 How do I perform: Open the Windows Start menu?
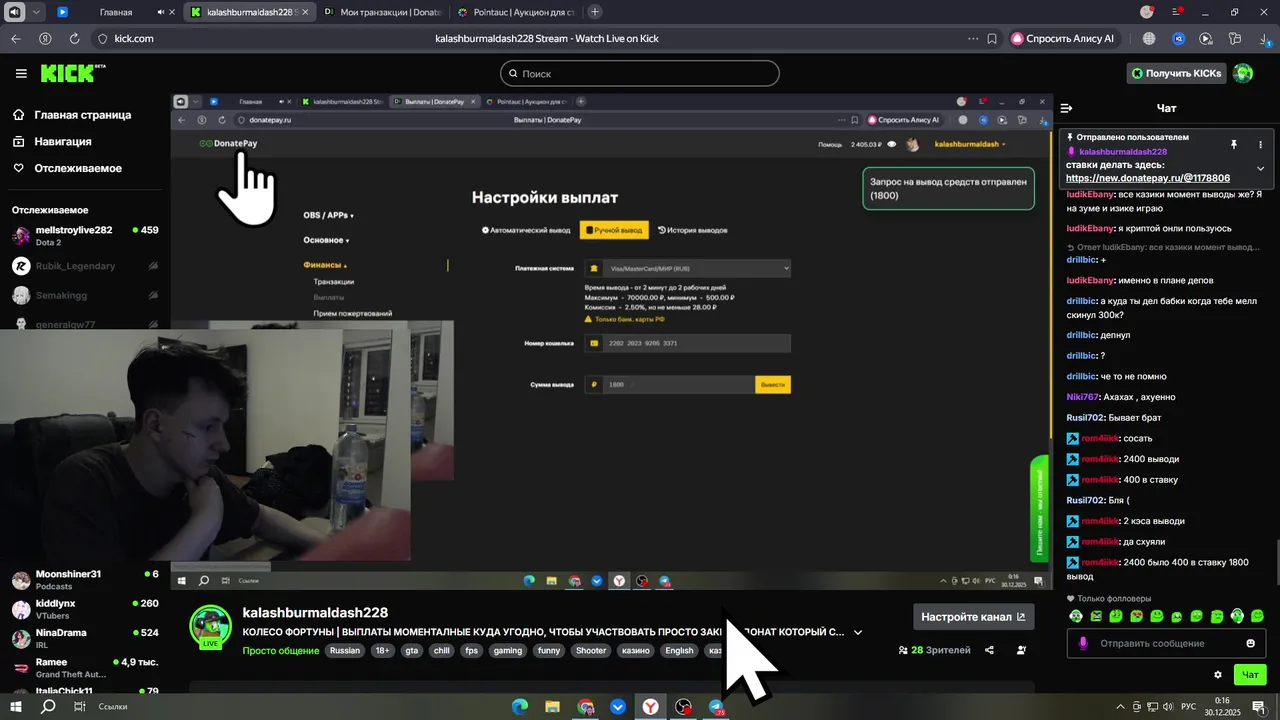pyautogui.click(x=17, y=707)
